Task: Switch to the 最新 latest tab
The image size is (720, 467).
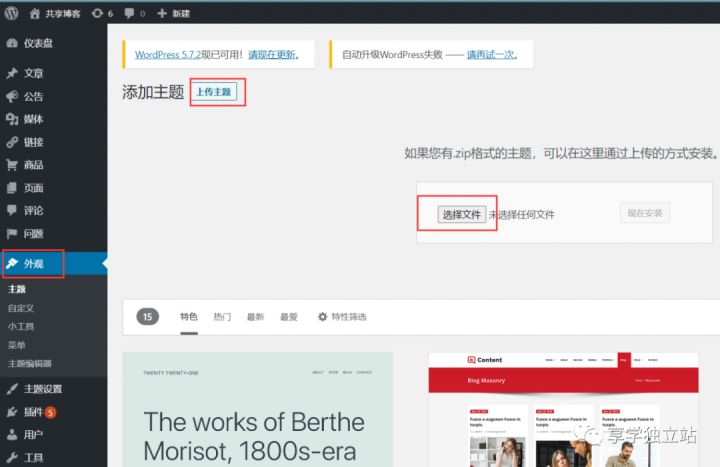Action: pos(255,317)
